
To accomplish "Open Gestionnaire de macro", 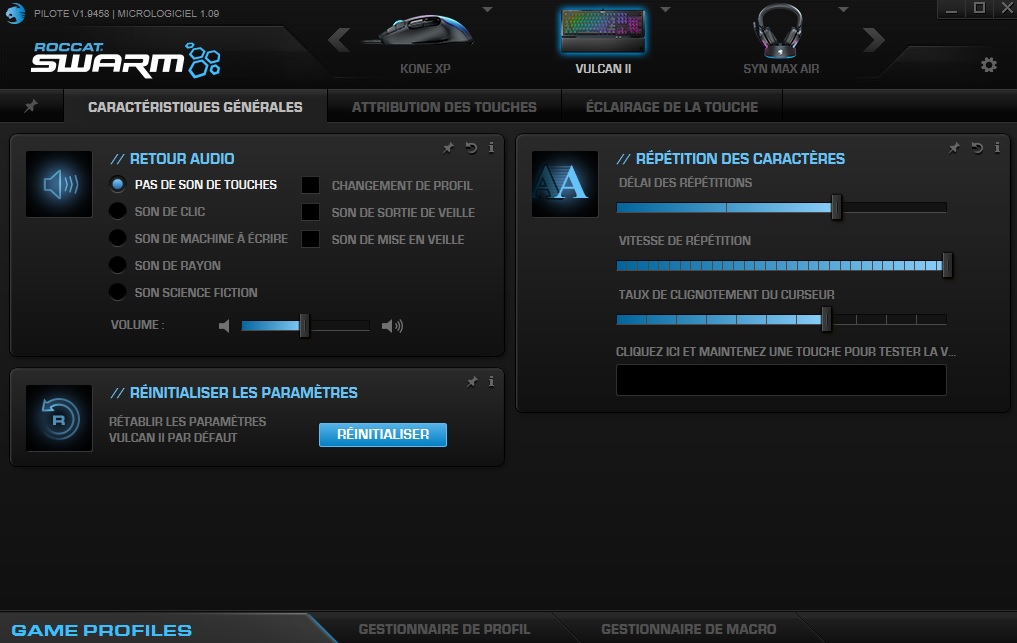I will pyautogui.click(x=687, y=629).
